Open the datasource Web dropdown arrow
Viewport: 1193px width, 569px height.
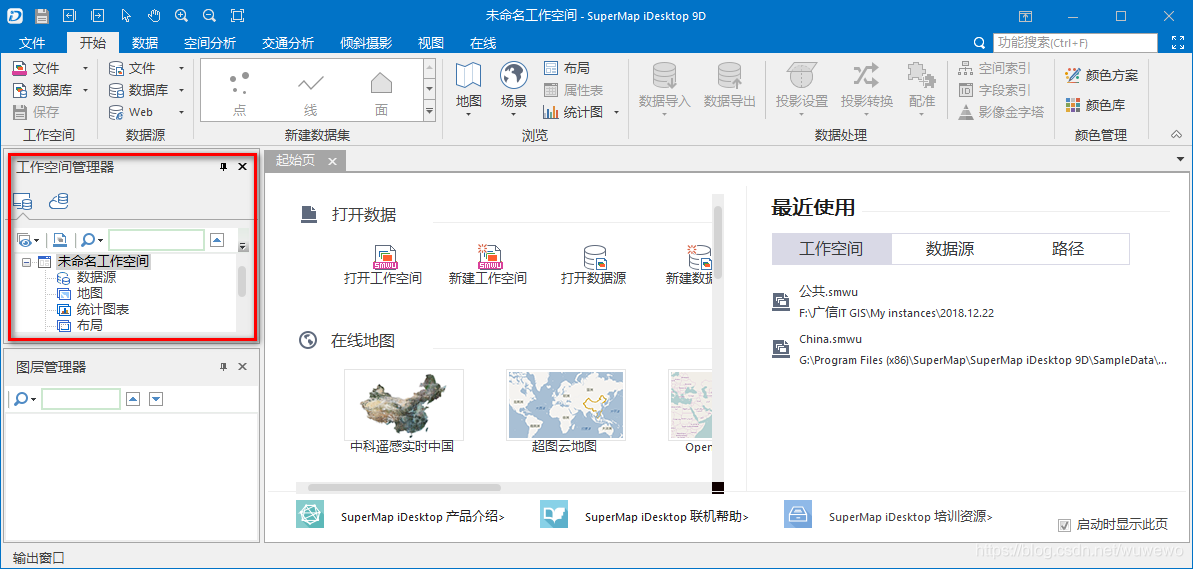(181, 113)
